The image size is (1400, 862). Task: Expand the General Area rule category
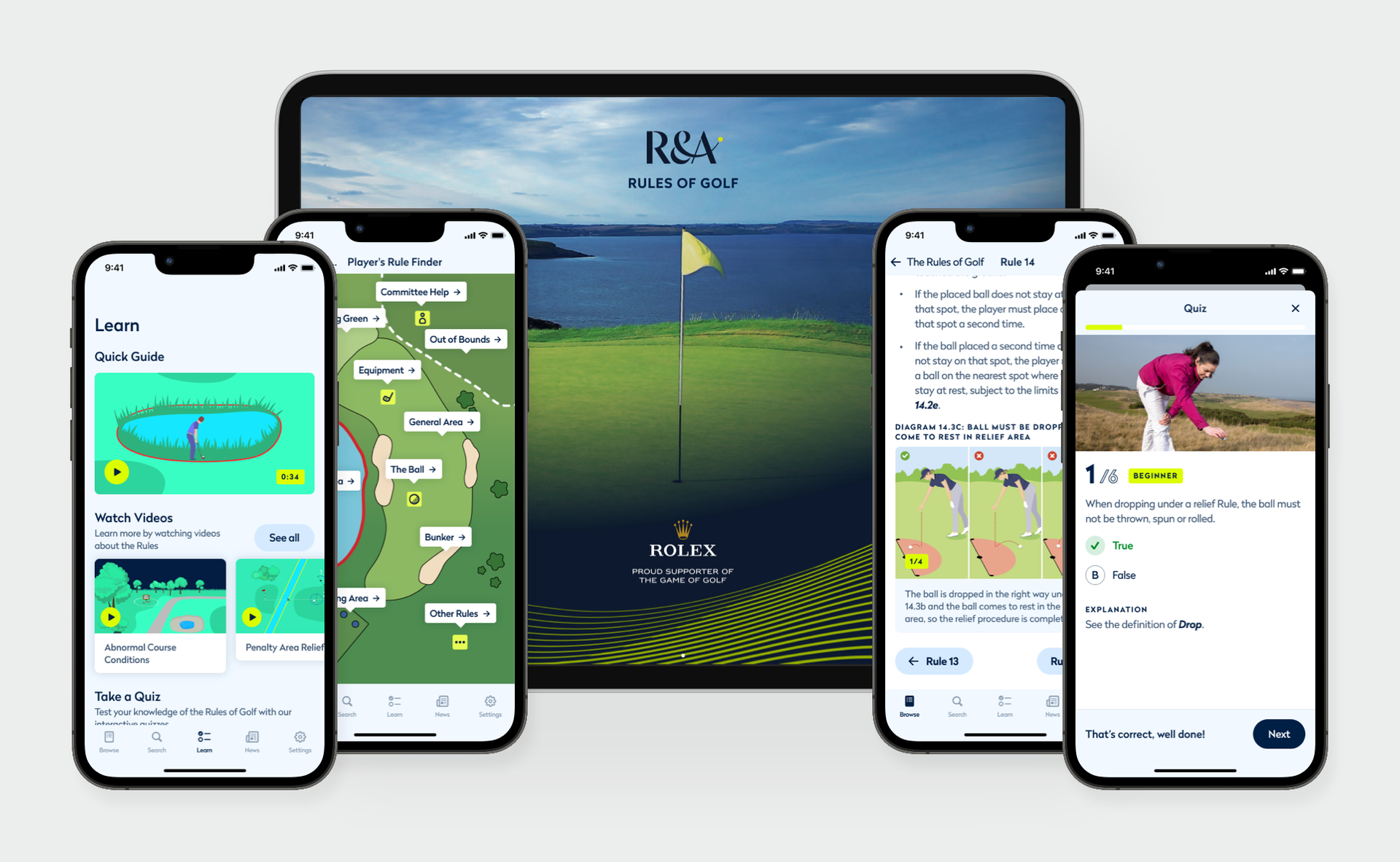click(x=439, y=422)
